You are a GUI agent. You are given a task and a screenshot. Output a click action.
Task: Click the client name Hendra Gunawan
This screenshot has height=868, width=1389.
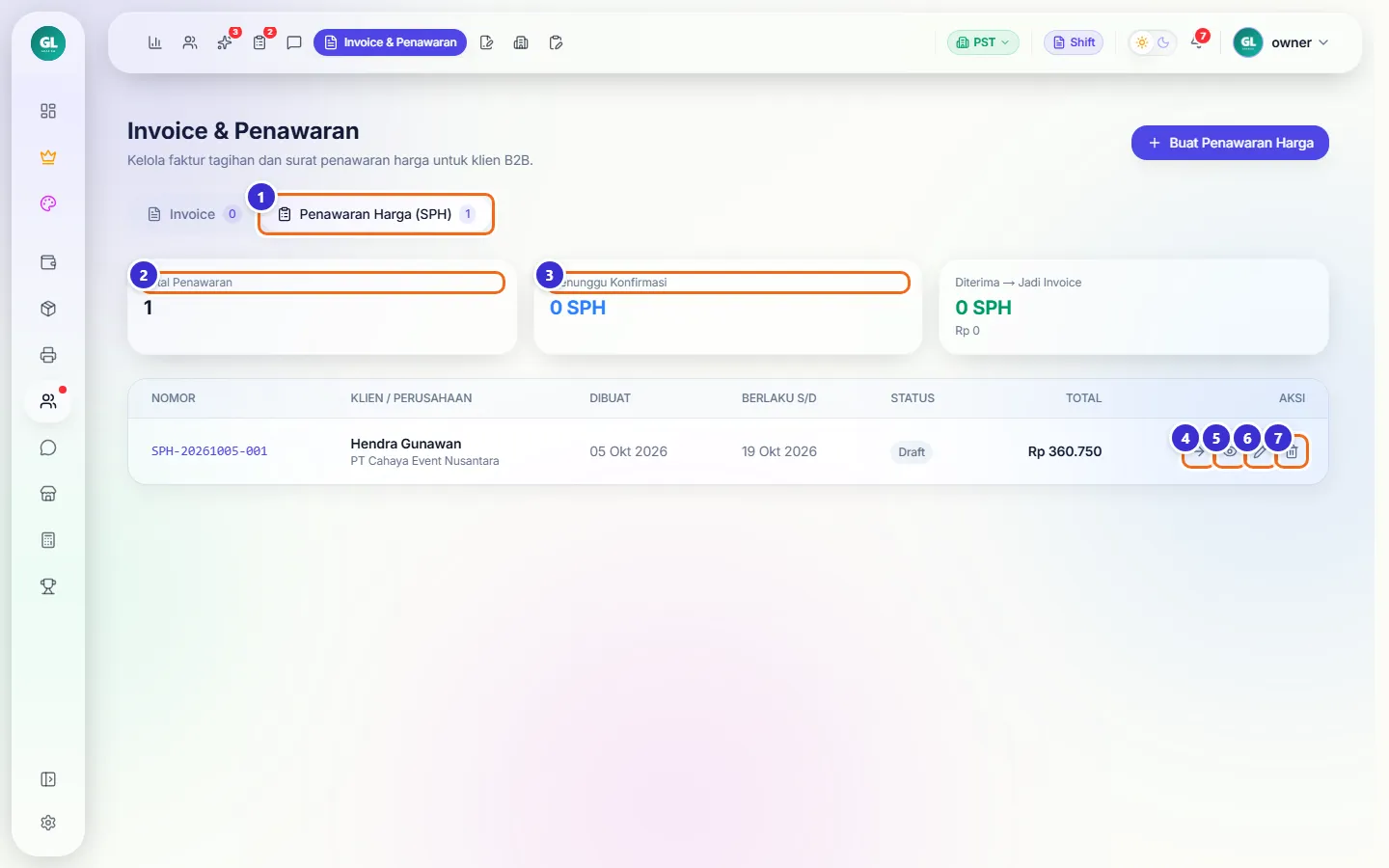pyautogui.click(x=406, y=444)
